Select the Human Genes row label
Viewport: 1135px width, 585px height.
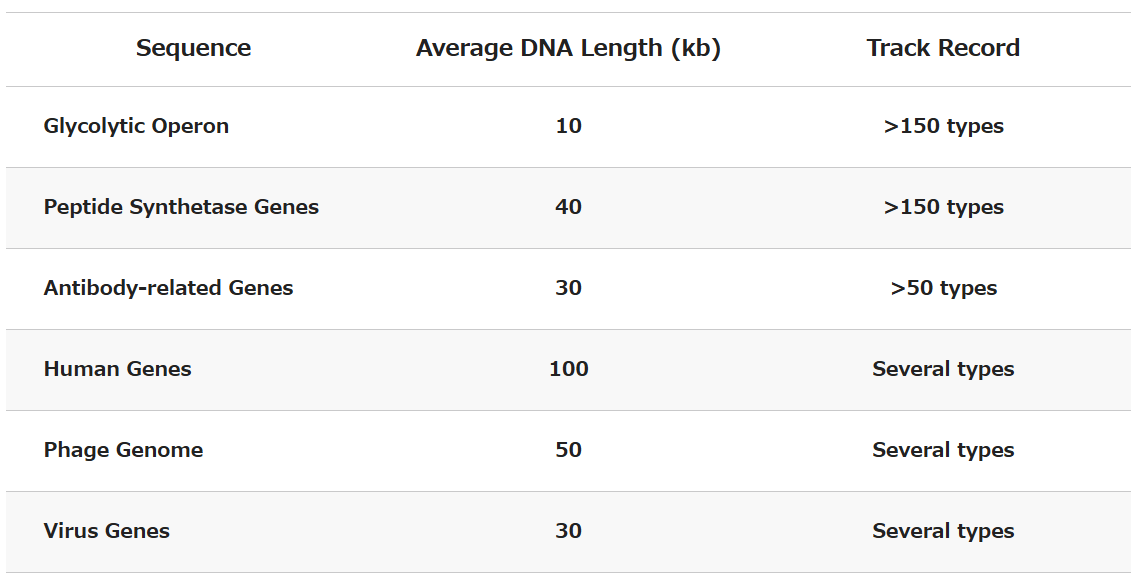[x=117, y=369]
